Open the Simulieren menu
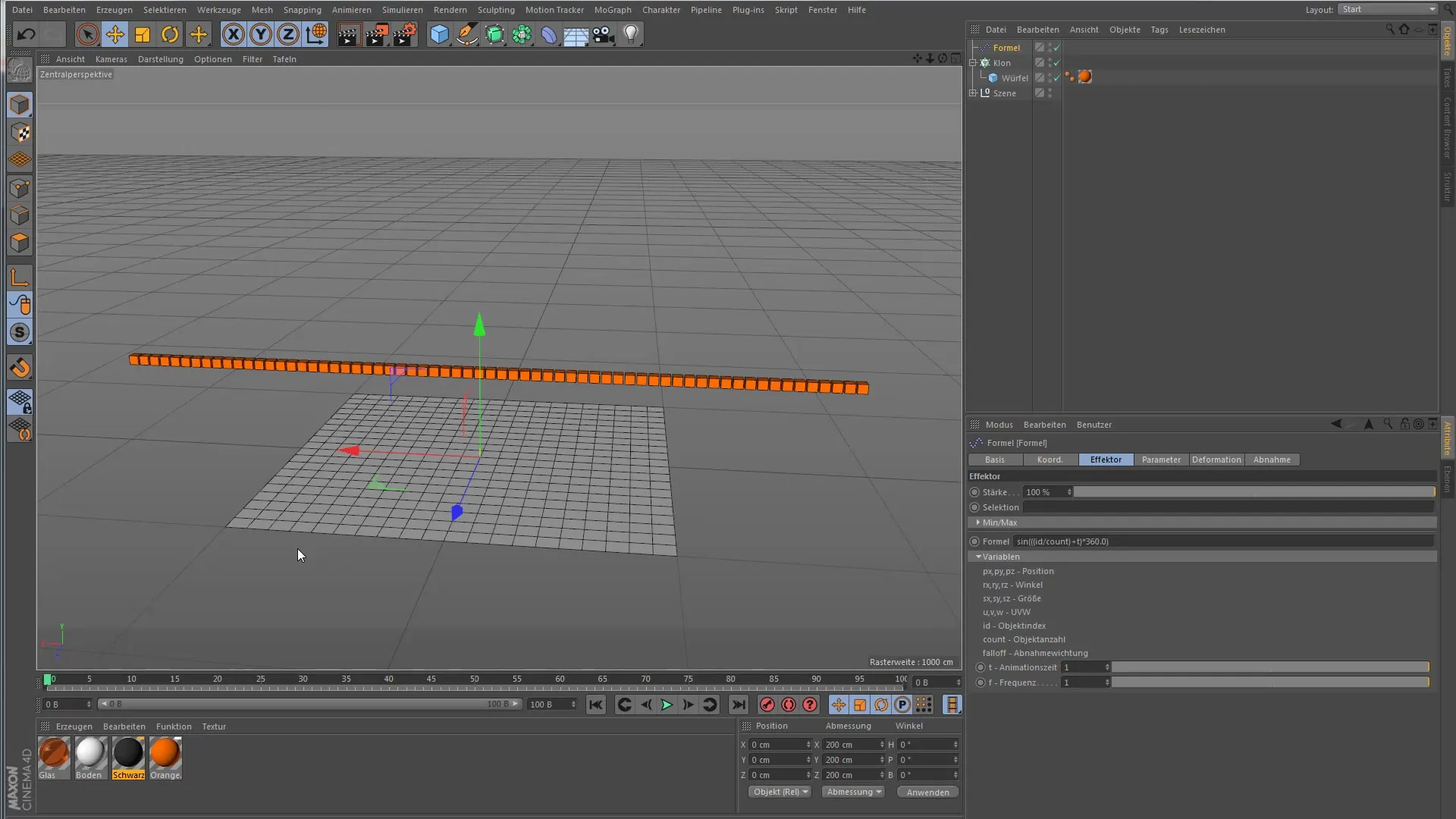The width and height of the screenshot is (1456, 819). tap(402, 10)
